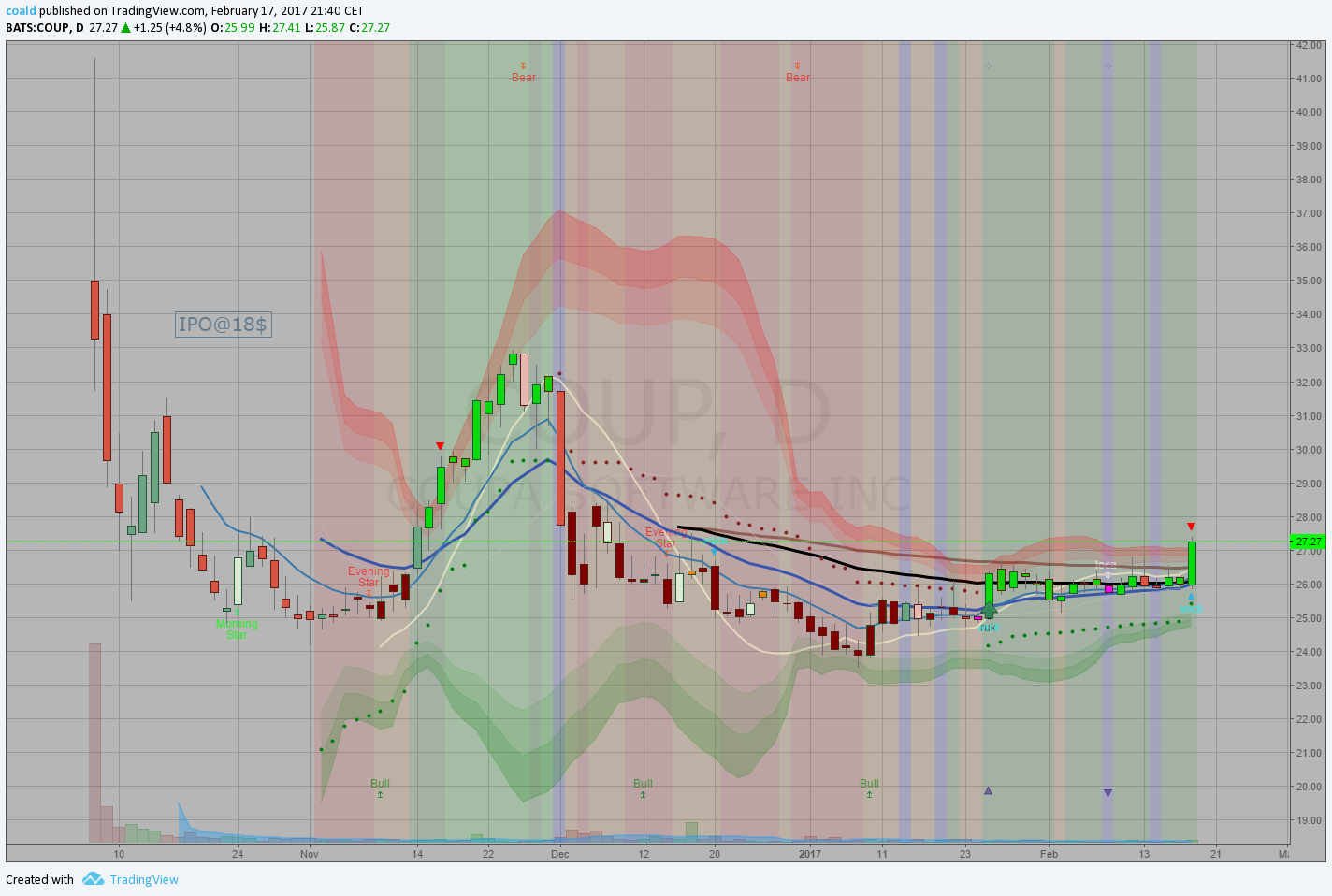The image size is (1332, 896).
Task: Click the February 17, 2017 21:40 CET timestamp
Action: tap(287, 11)
